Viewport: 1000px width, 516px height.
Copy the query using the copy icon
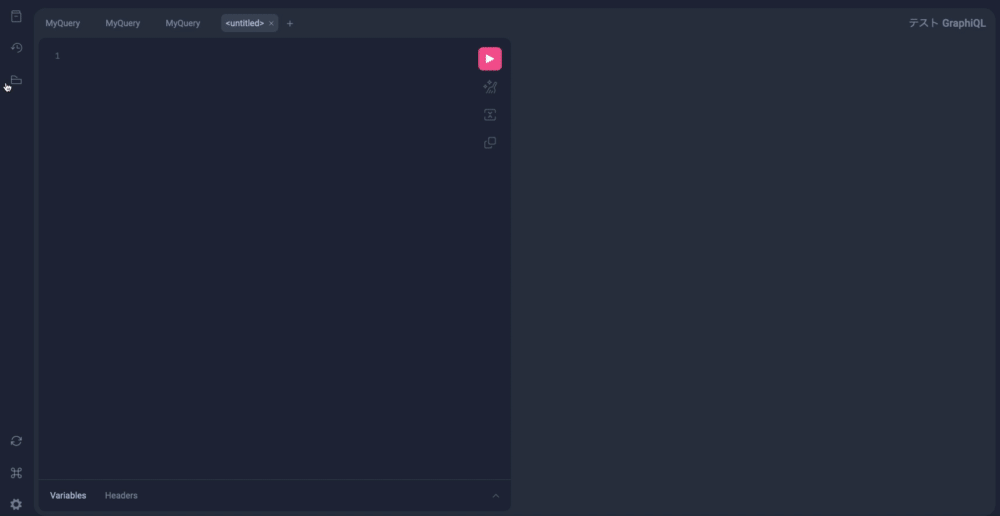[490, 143]
